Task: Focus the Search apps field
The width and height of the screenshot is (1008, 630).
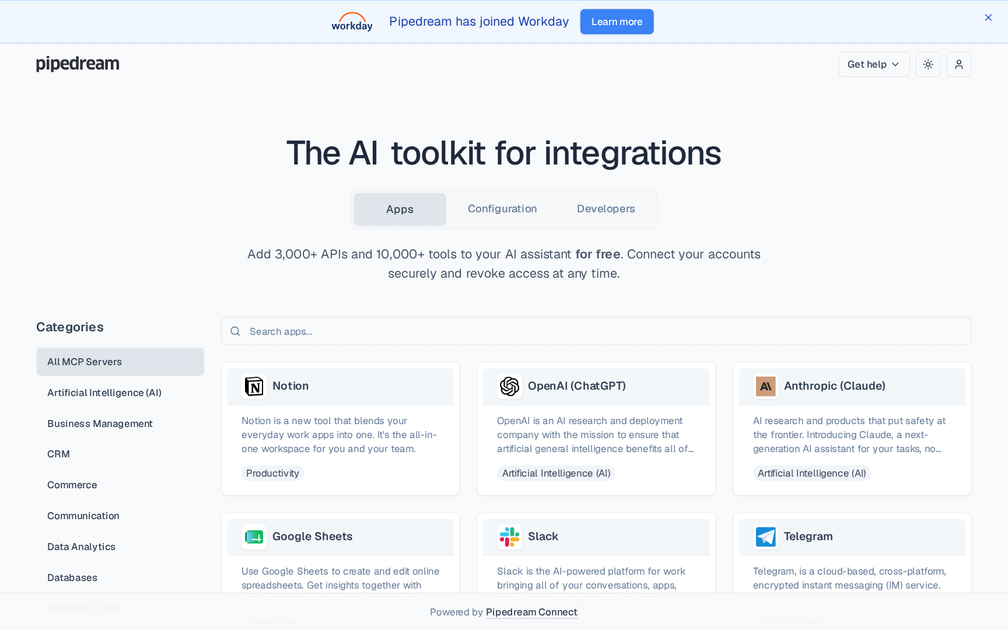Action: [x=596, y=331]
